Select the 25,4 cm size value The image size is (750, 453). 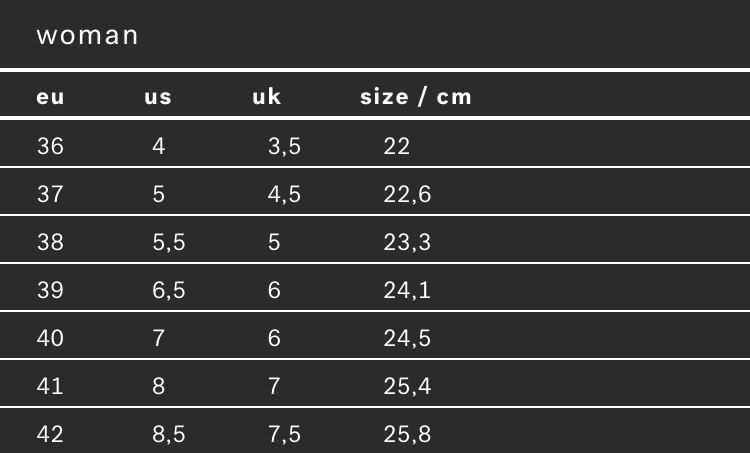coord(407,386)
